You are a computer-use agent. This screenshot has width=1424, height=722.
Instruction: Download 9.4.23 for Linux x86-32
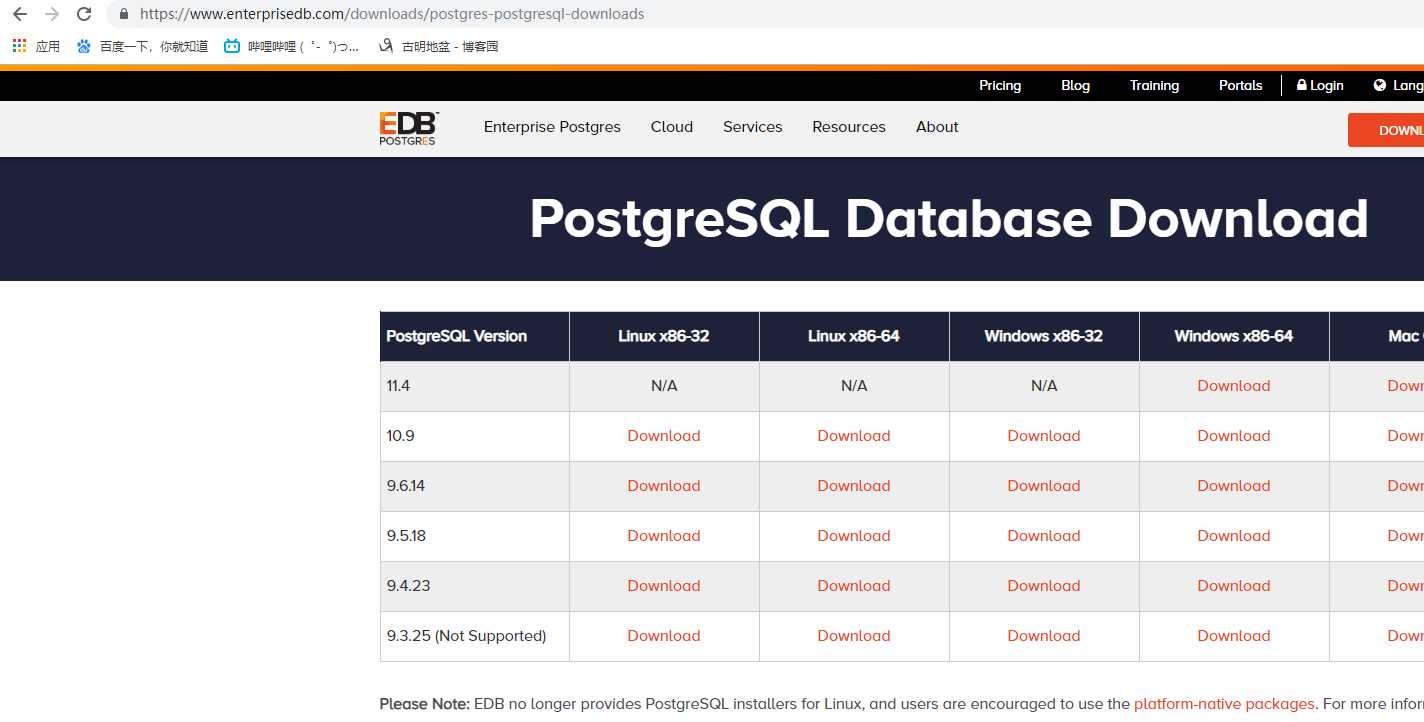664,586
